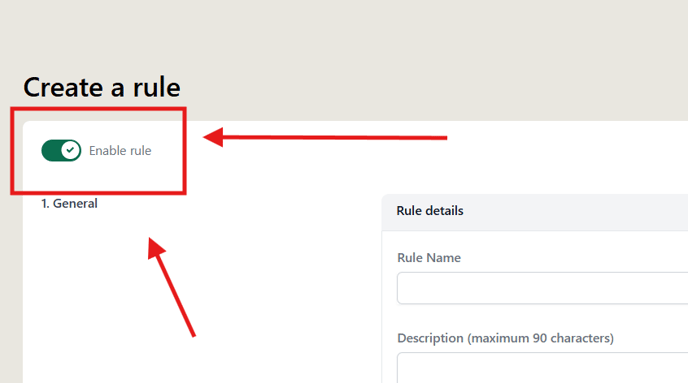Click the word rule in the page title
The image size is (688, 383).
tap(156, 87)
